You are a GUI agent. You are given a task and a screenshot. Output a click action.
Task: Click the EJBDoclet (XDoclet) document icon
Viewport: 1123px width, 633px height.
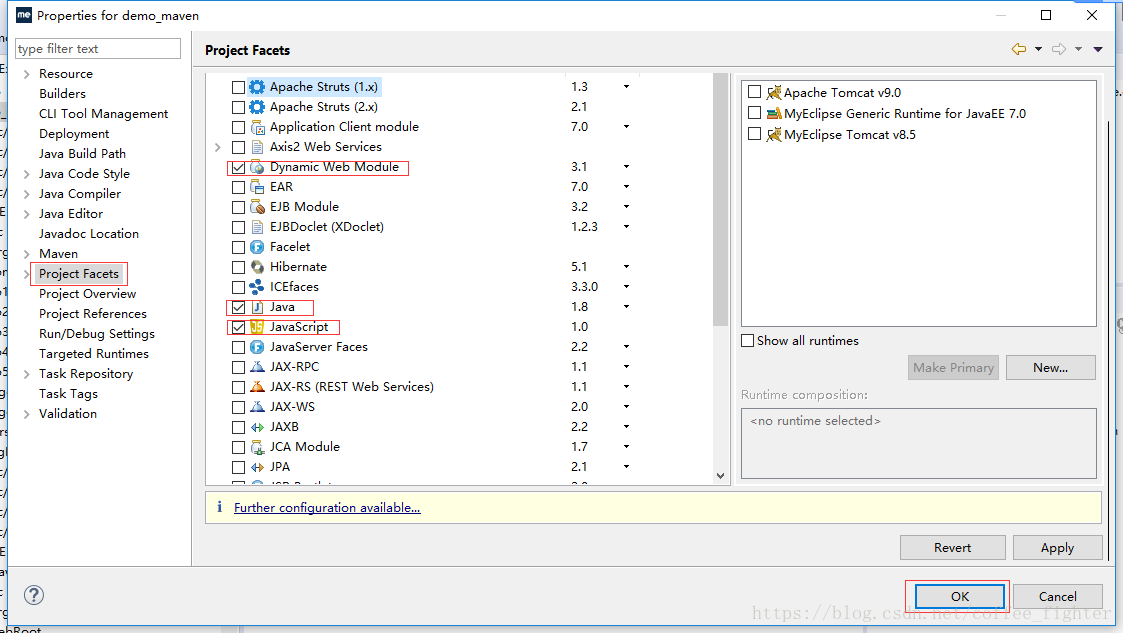tap(257, 227)
